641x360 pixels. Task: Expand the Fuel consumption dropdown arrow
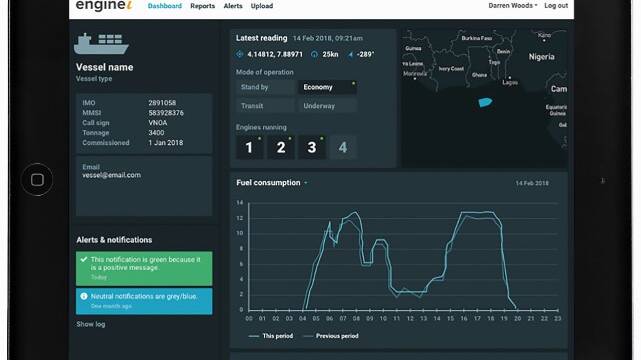point(306,183)
